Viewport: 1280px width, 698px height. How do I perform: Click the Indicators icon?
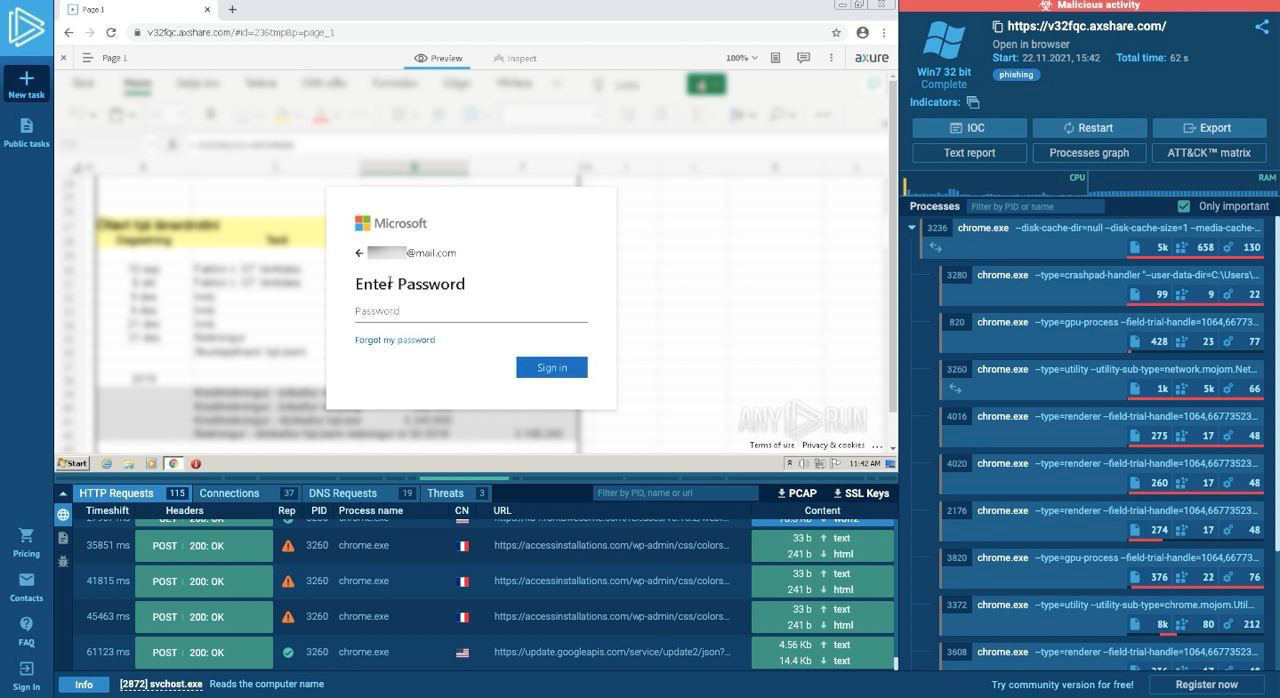(973, 103)
